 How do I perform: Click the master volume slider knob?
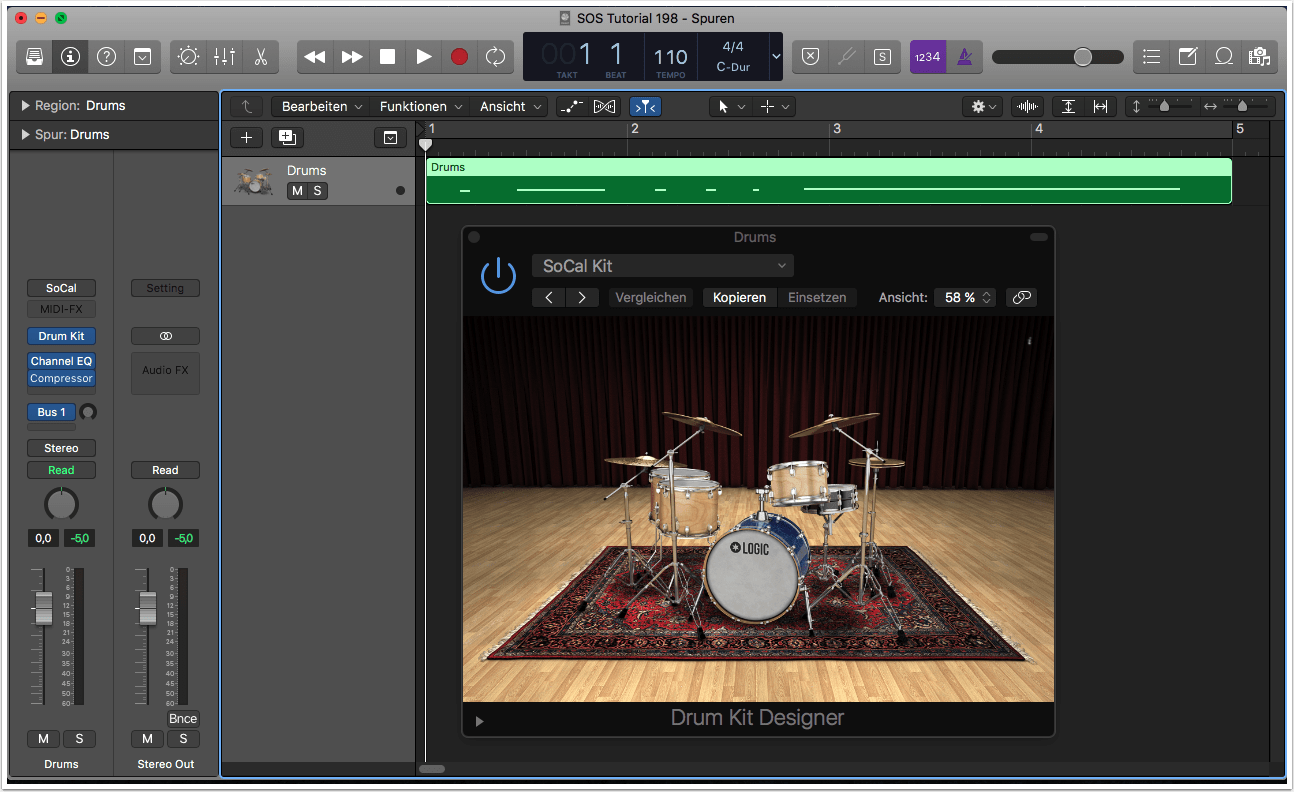[1082, 57]
